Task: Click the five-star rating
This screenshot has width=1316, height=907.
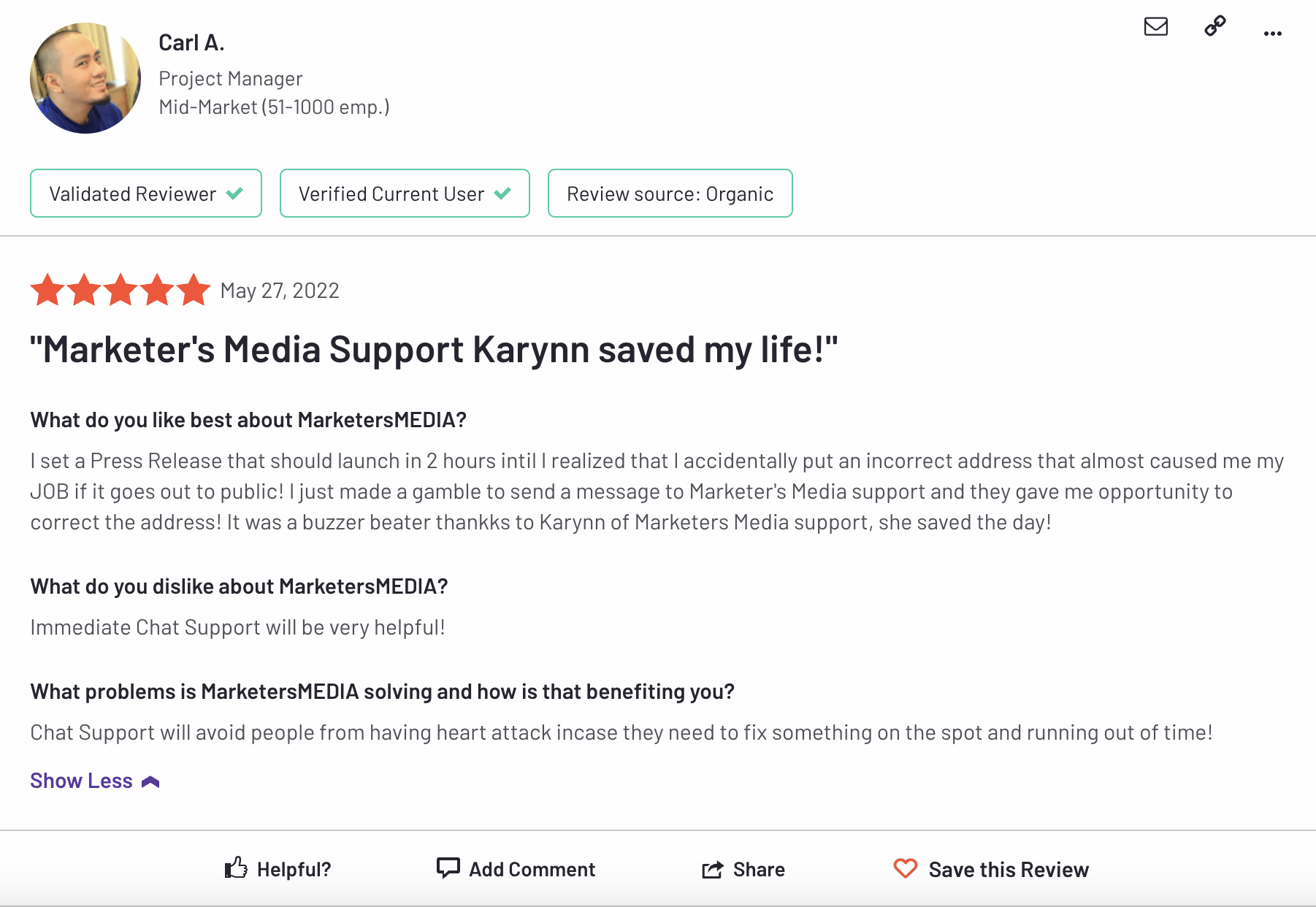Action: 120,290
